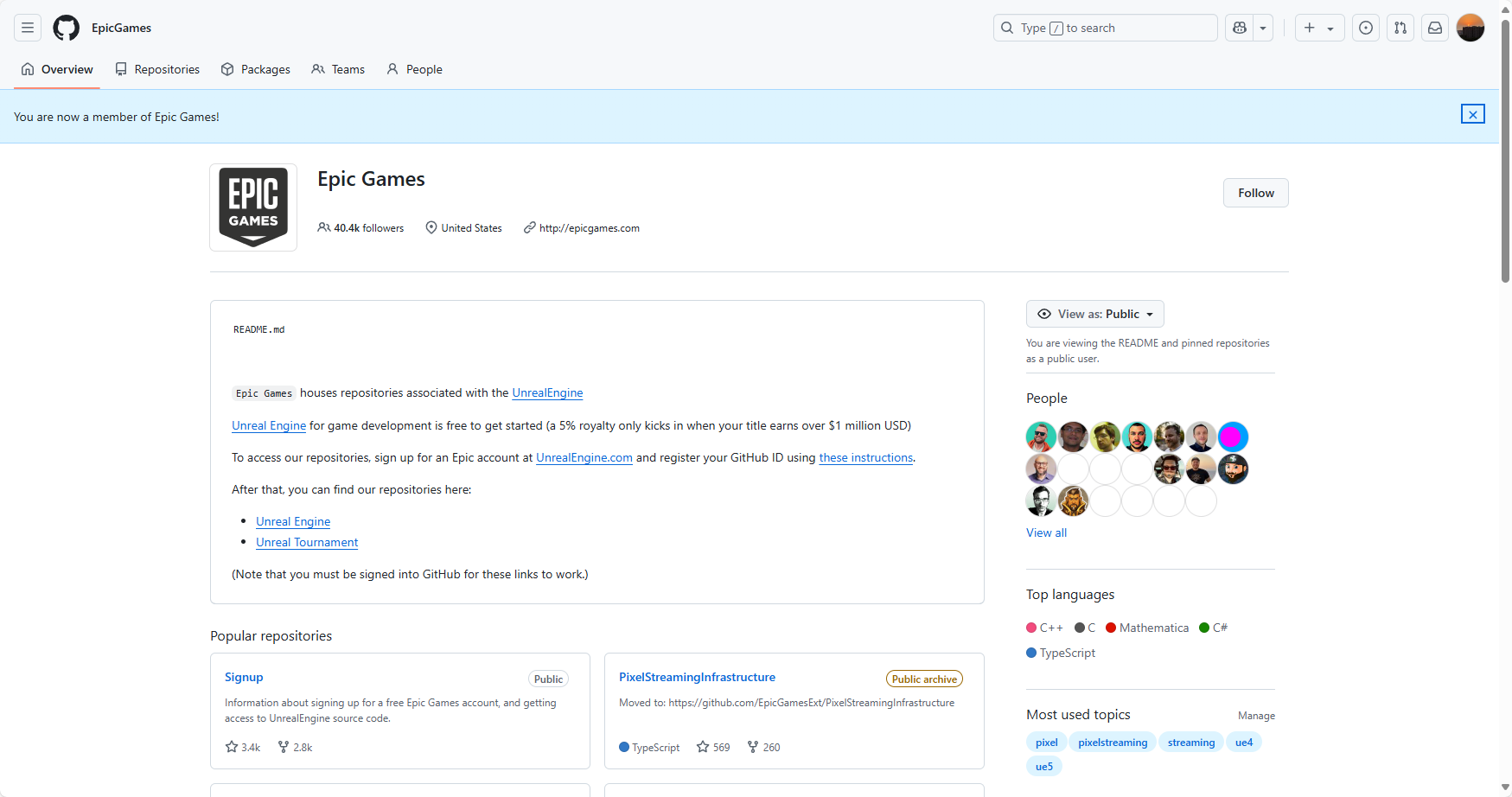This screenshot has height=797, width=1512.
Task: Open the ue4 topic tag
Action: [1244, 742]
